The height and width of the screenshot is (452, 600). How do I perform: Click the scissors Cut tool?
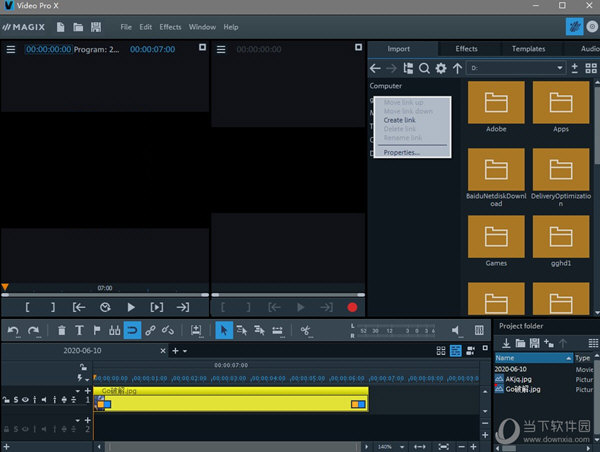pos(305,330)
